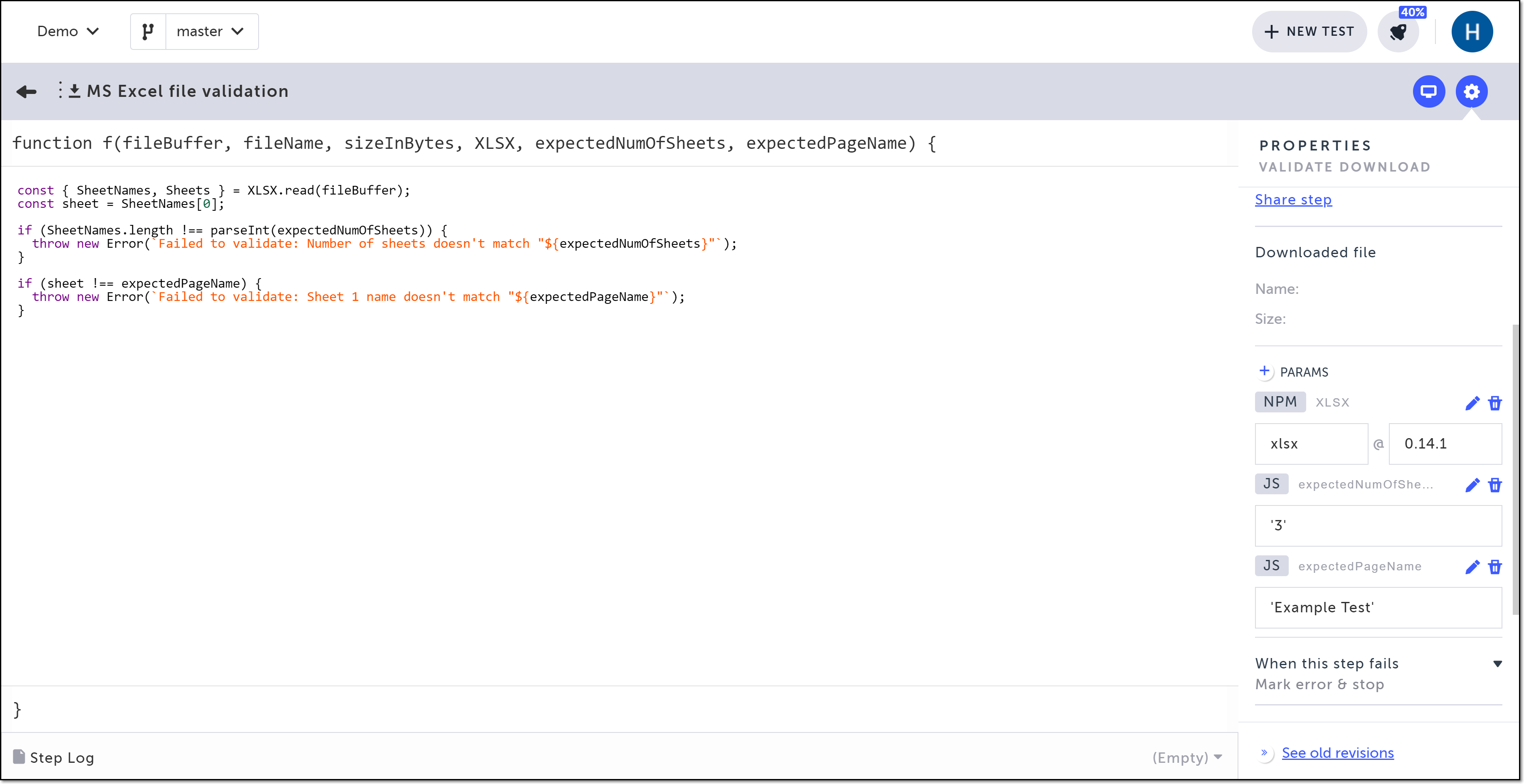Edit the XLSX NPM param
1524x784 pixels.
pos(1472,403)
